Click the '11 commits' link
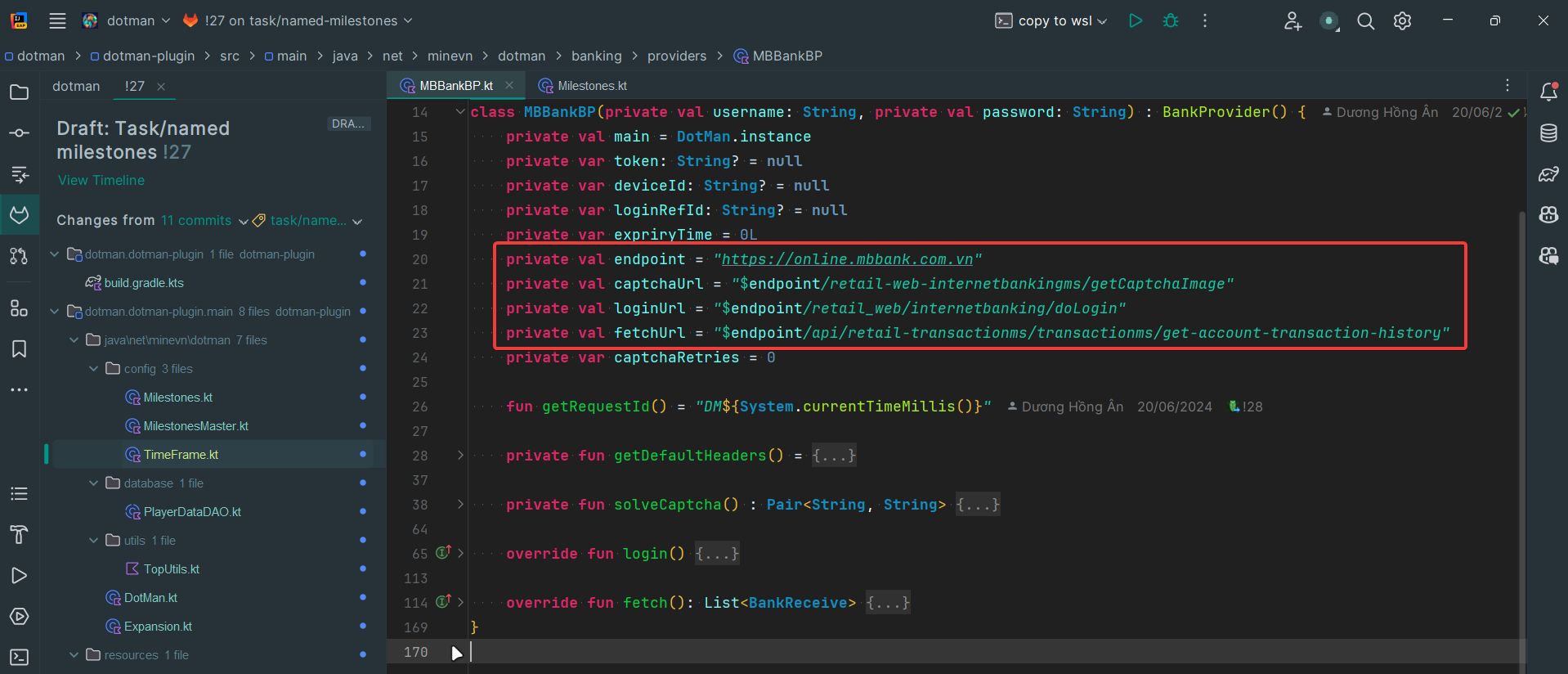This screenshot has width=1568, height=674. (x=196, y=221)
